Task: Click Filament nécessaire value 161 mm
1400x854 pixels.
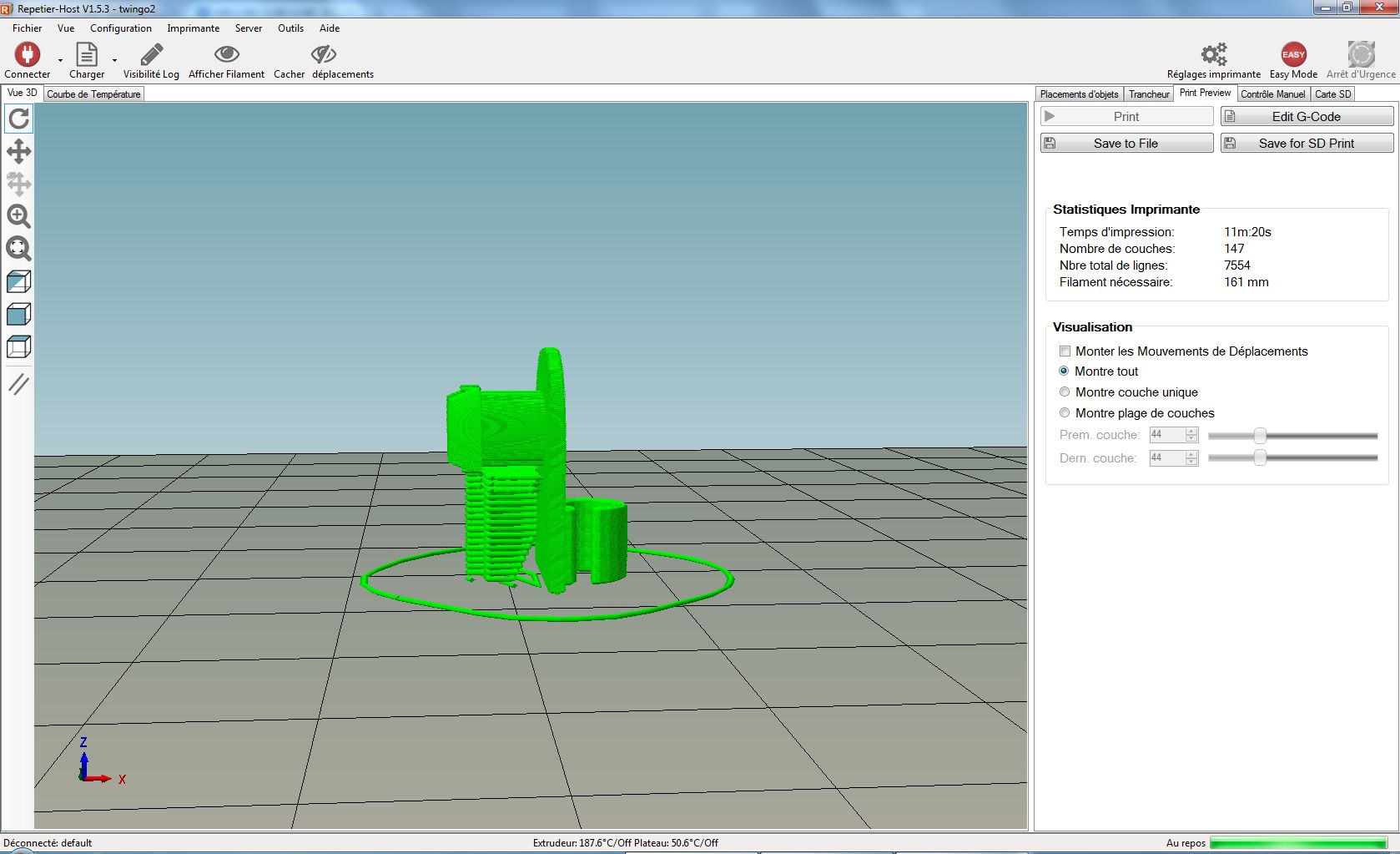Action: pyautogui.click(x=1246, y=282)
